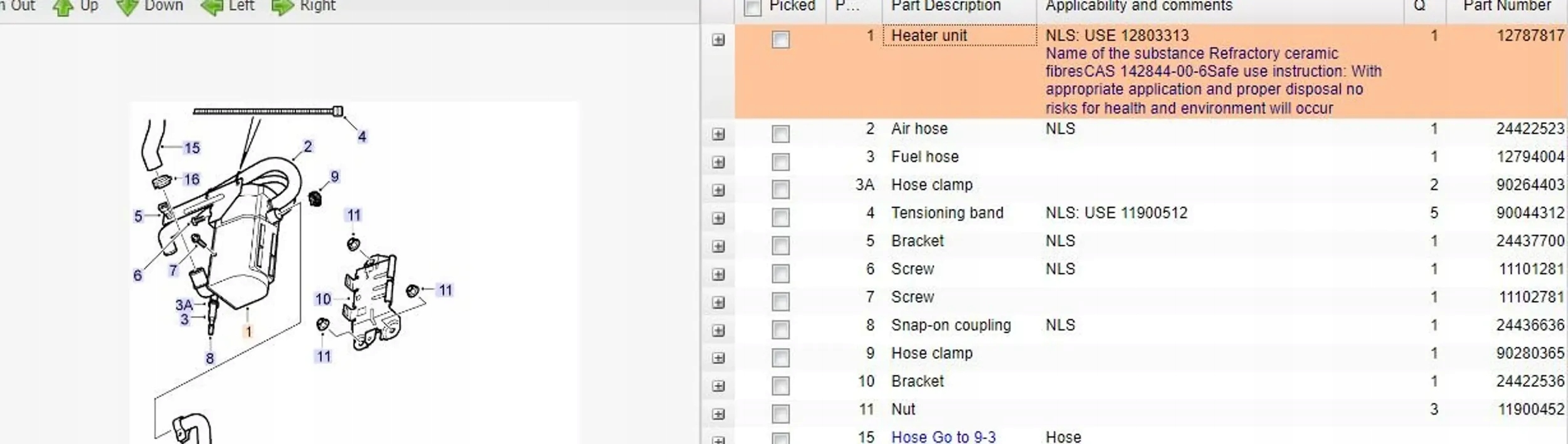1568x444 pixels.
Task: Click the green Left arrow icon
Action: pyautogui.click(x=211, y=8)
